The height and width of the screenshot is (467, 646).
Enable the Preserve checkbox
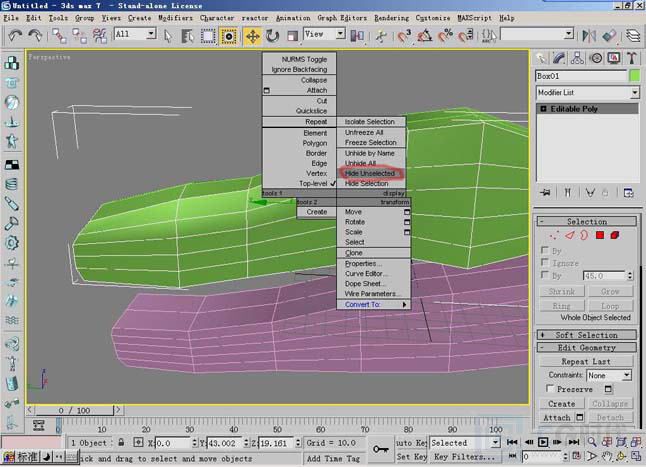click(550, 388)
